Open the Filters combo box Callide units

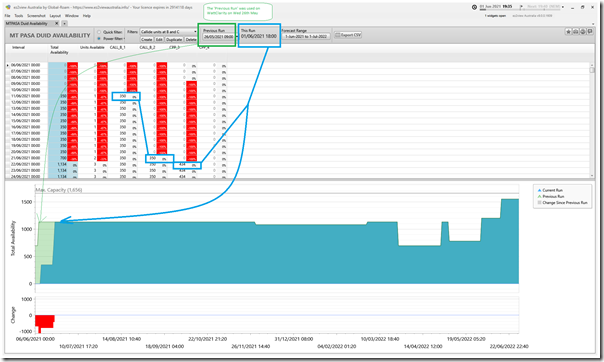168,32
